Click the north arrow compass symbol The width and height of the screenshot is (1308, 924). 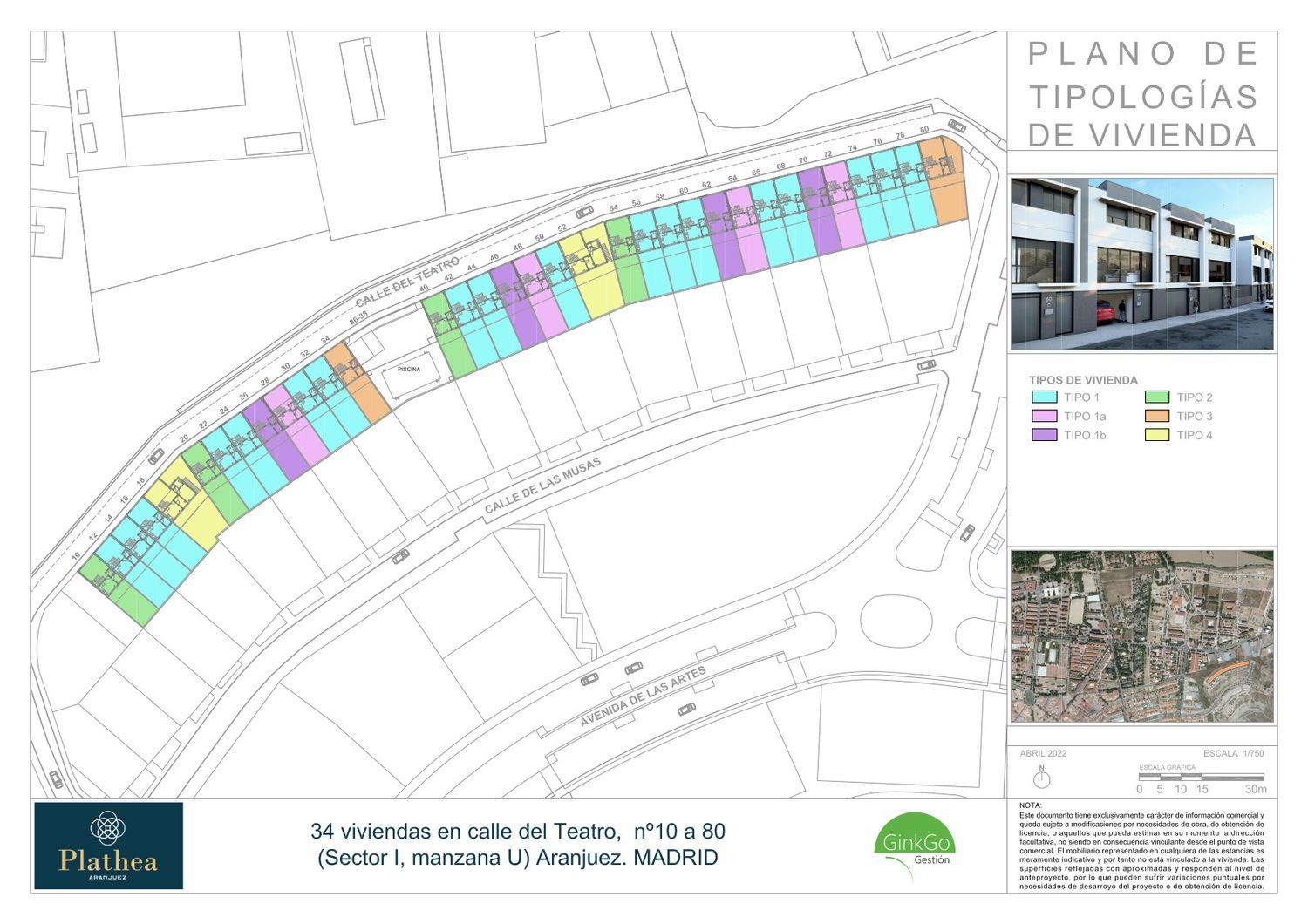pyautogui.click(x=1041, y=777)
